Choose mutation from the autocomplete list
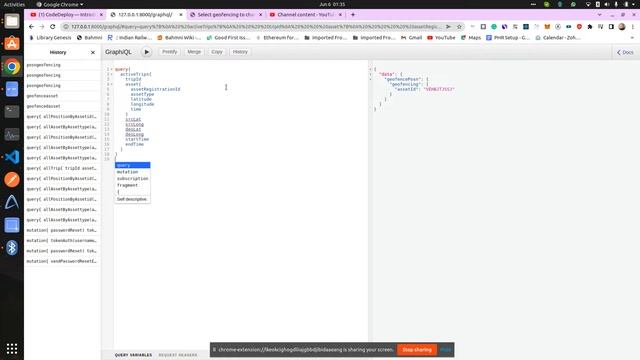Viewport: 640px width, 360px height. pos(132,172)
